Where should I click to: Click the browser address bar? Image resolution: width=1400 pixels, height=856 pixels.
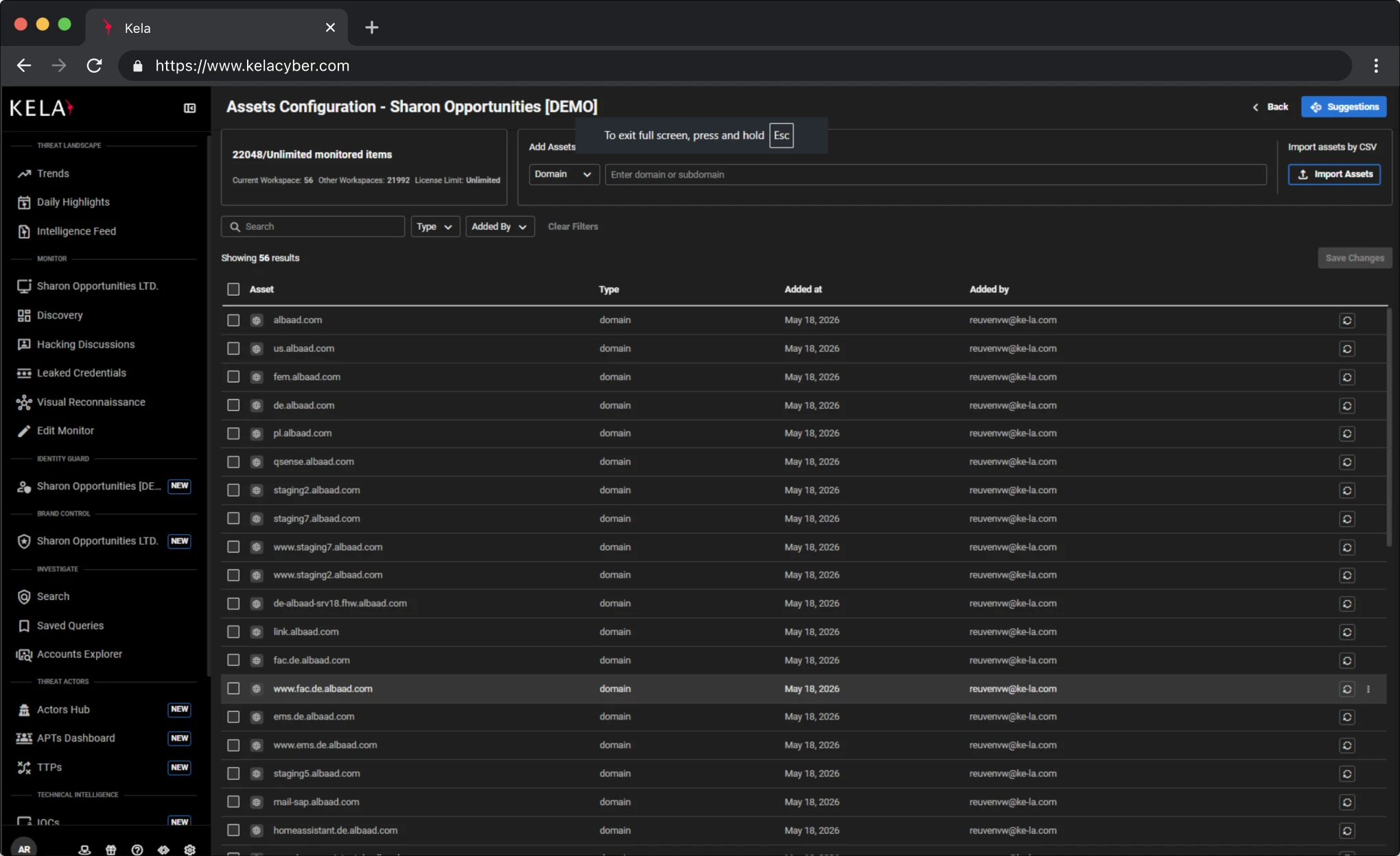pyautogui.click(x=734, y=66)
